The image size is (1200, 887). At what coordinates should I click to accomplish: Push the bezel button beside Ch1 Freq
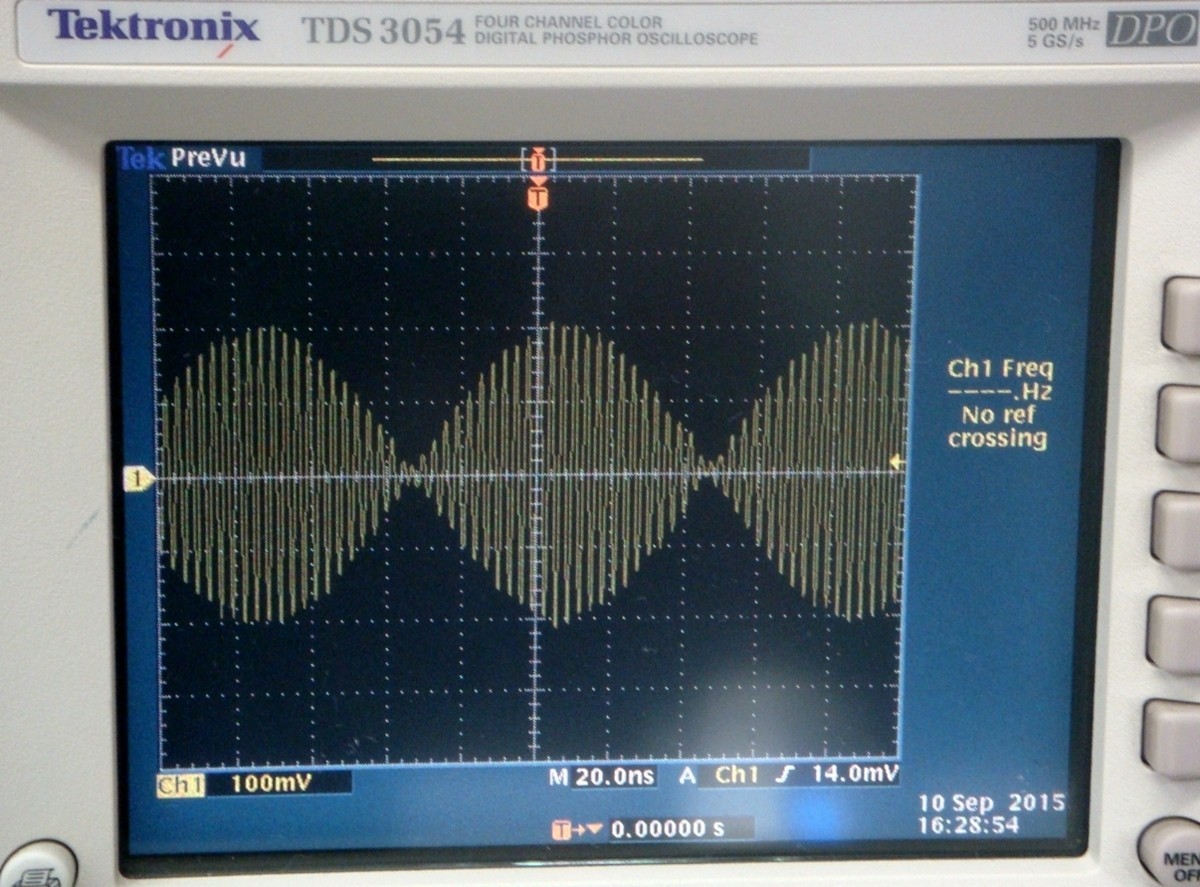pos(1180,422)
